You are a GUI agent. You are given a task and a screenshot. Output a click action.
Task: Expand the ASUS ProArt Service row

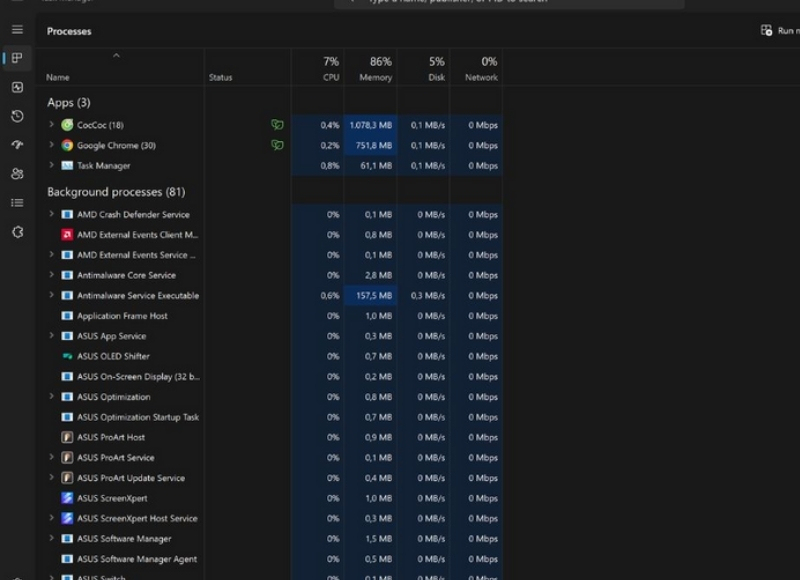click(51, 457)
